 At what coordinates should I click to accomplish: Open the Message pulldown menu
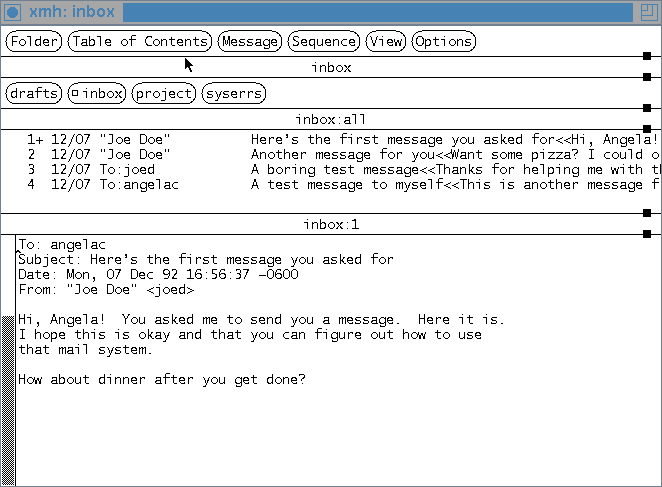[x=250, y=41]
